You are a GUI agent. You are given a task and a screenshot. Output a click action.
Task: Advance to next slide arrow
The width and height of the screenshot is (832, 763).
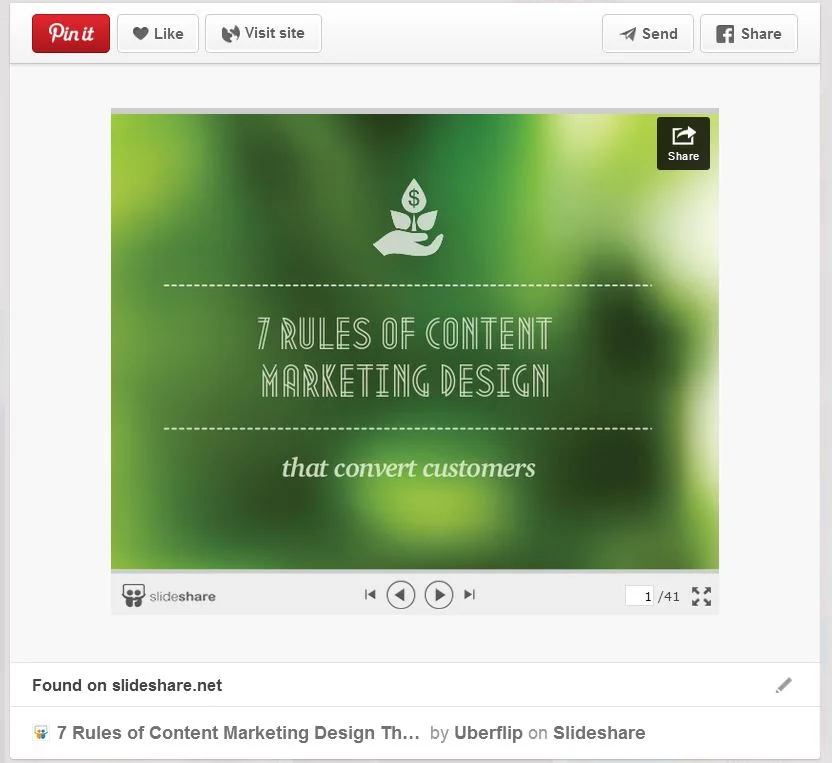(439, 595)
